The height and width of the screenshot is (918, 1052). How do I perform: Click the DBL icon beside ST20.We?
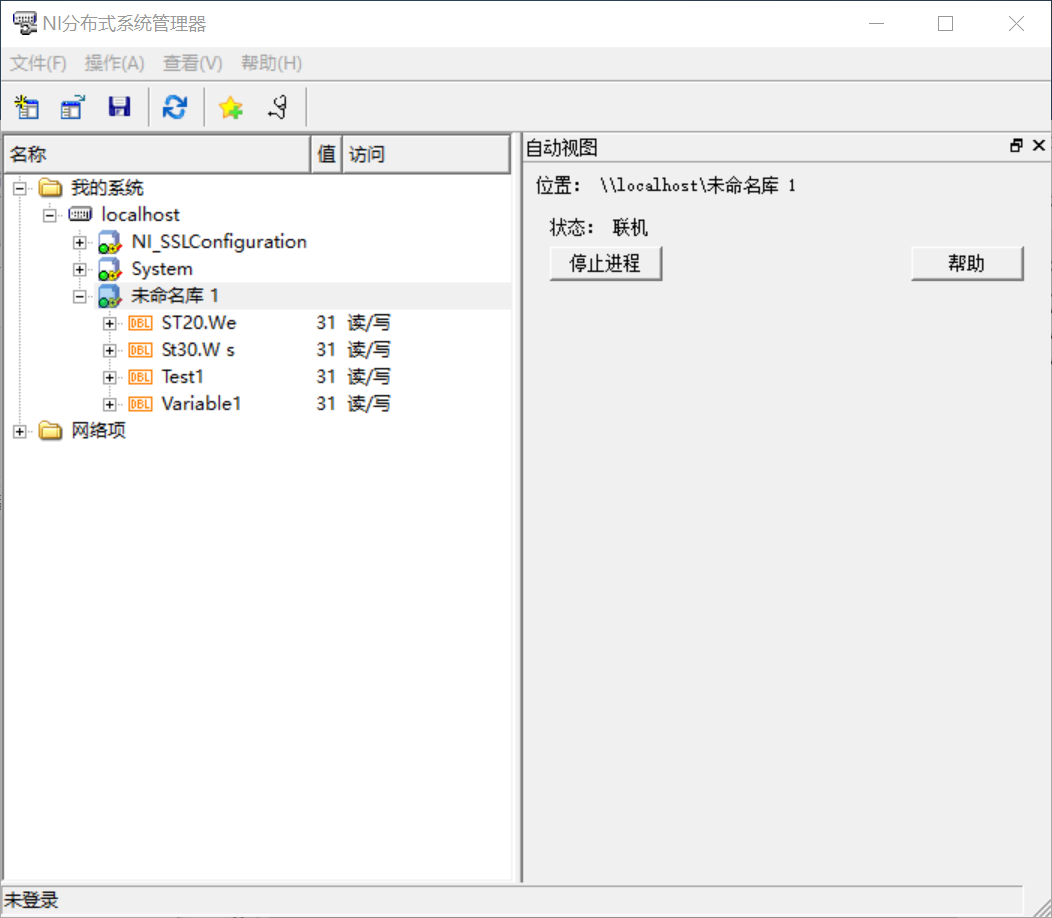tap(140, 323)
